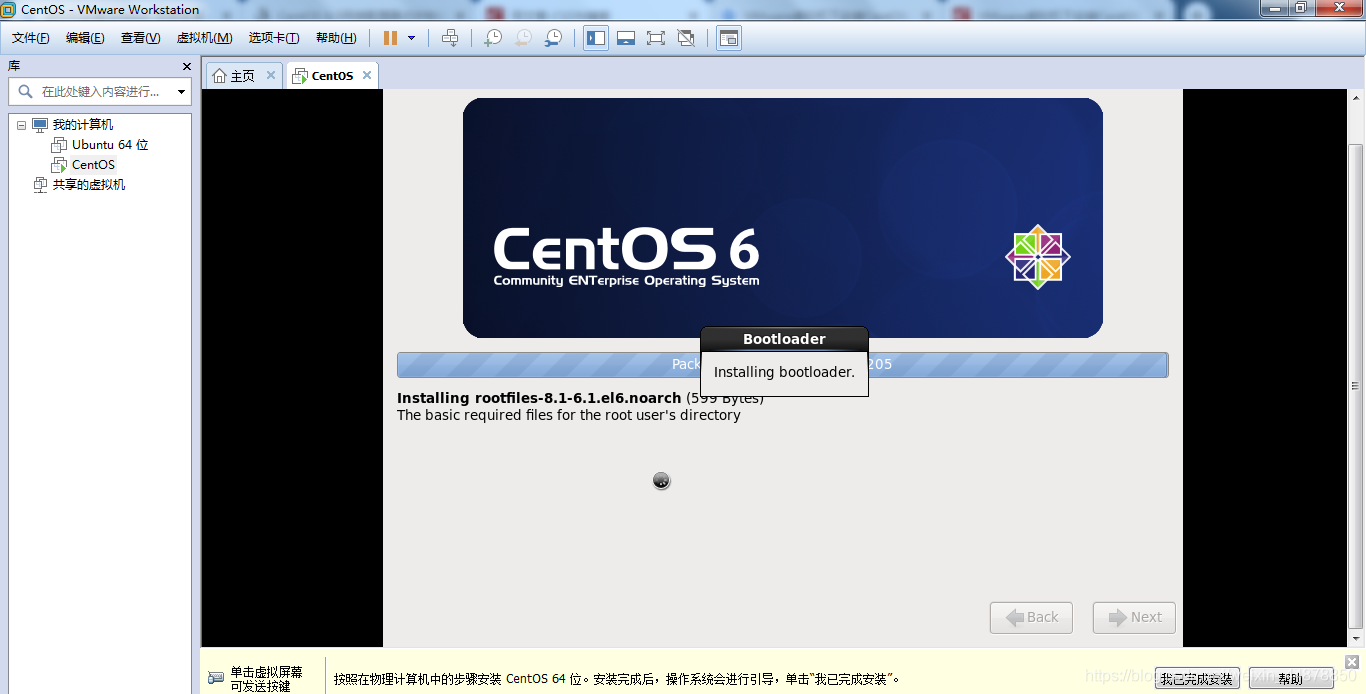Click the search magnifier icon in library
The image size is (1366, 694).
click(x=25, y=91)
